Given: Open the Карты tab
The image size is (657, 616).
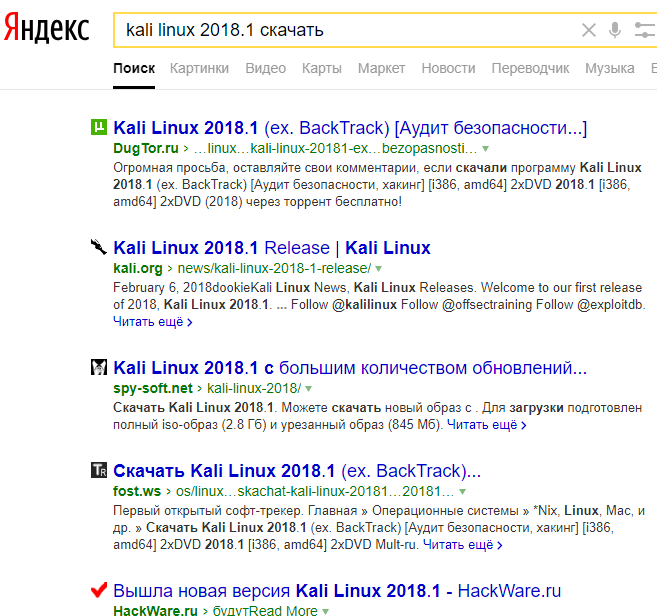Looking at the screenshot, I should (x=322, y=68).
